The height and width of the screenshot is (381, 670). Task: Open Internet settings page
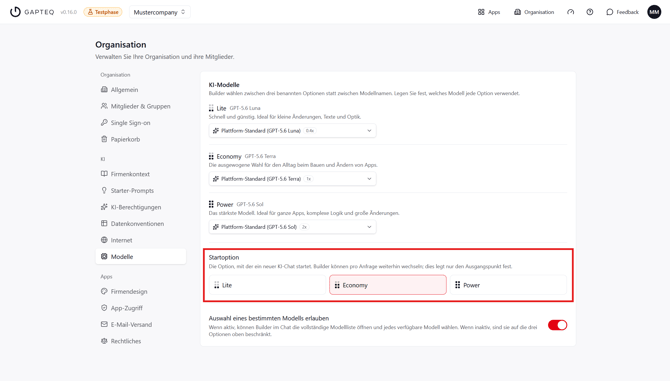[141, 240]
